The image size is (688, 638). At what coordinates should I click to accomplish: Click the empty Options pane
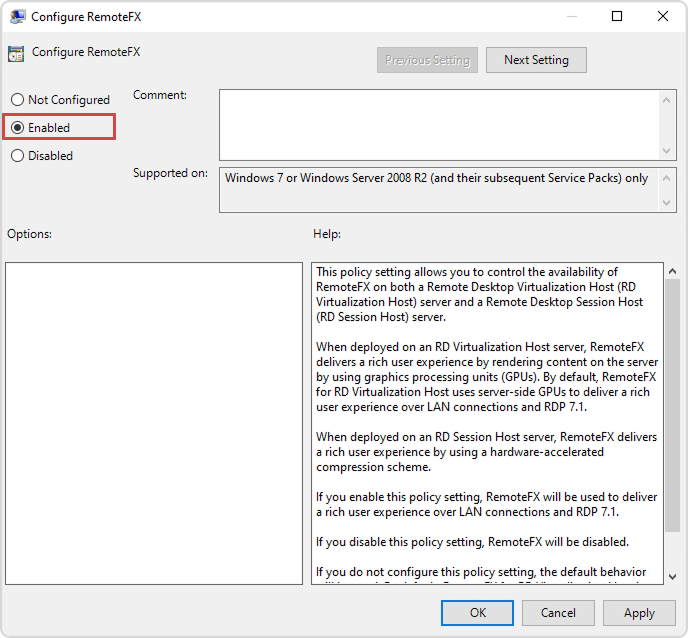click(154, 423)
